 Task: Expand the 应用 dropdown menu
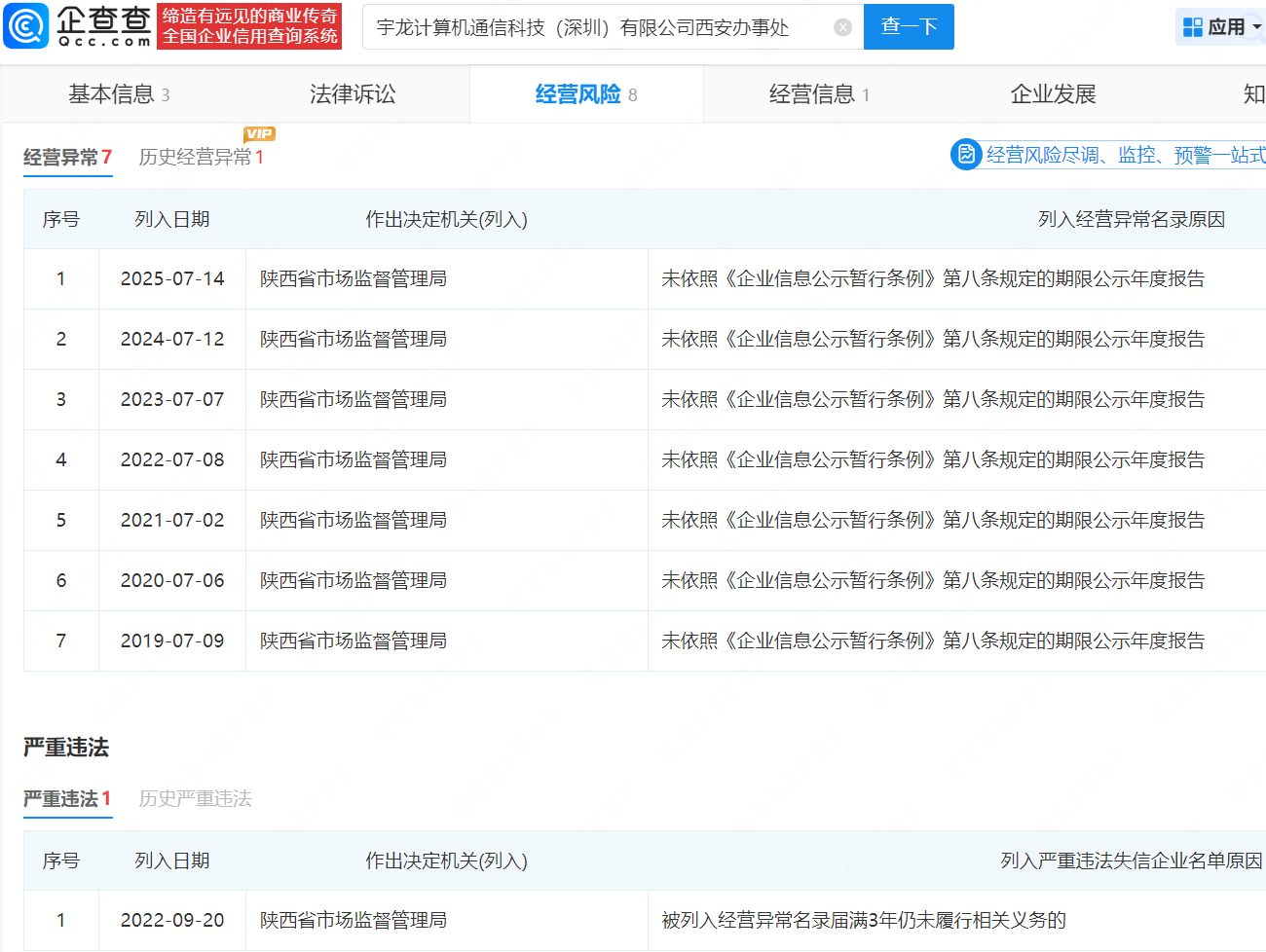(1258, 27)
